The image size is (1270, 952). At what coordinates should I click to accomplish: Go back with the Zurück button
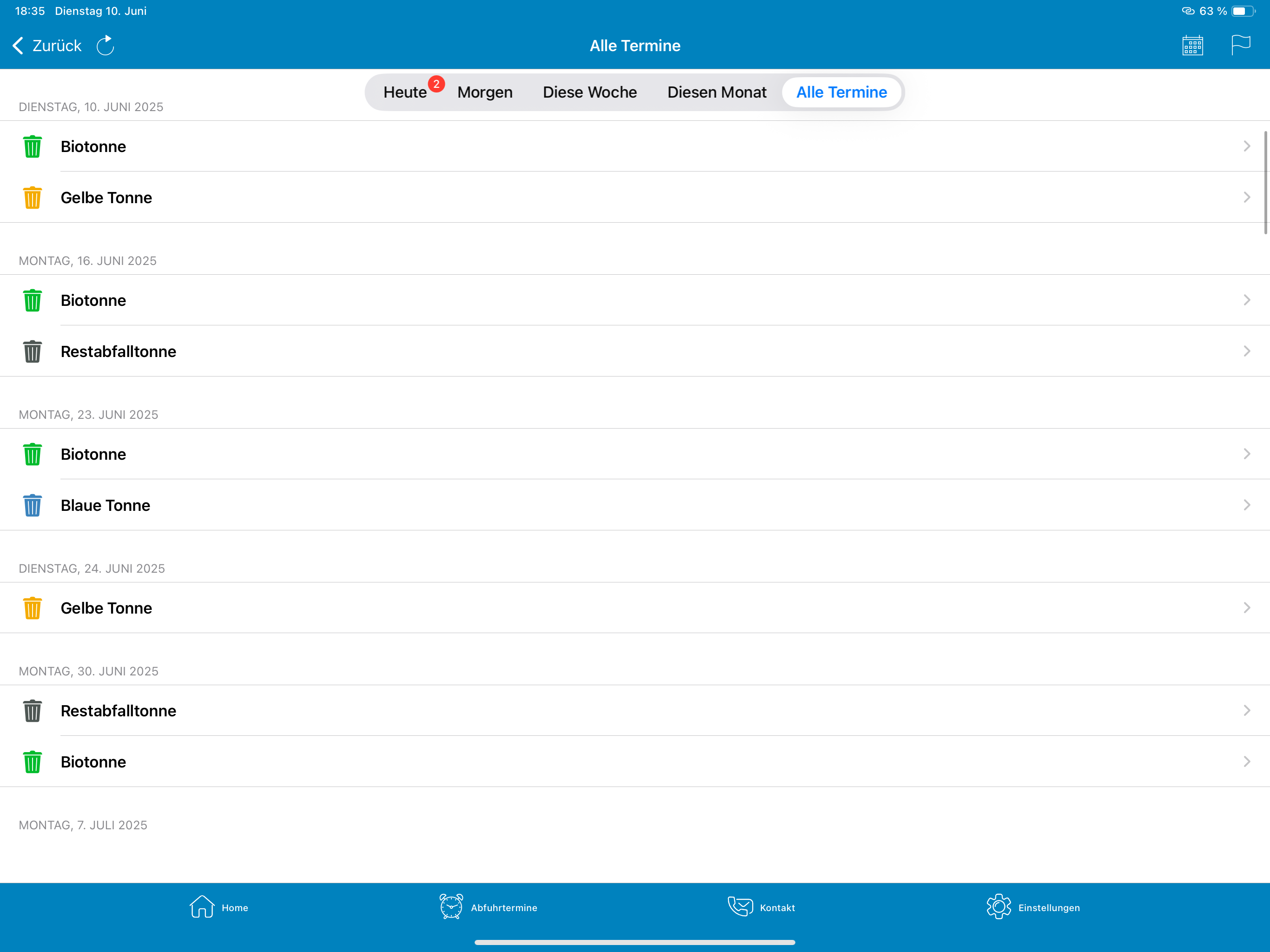[x=46, y=46]
